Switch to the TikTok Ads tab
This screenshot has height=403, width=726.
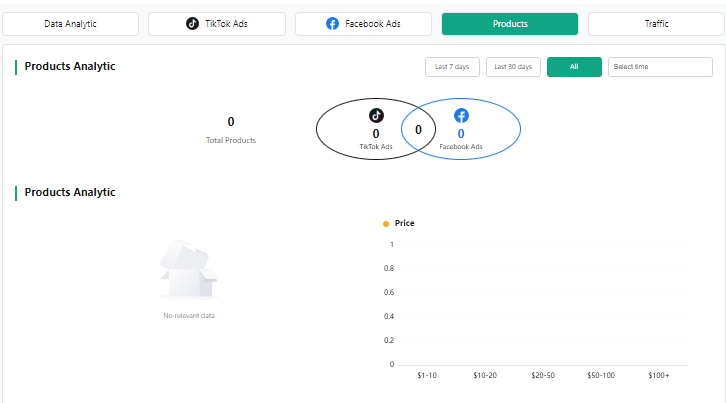pos(217,24)
